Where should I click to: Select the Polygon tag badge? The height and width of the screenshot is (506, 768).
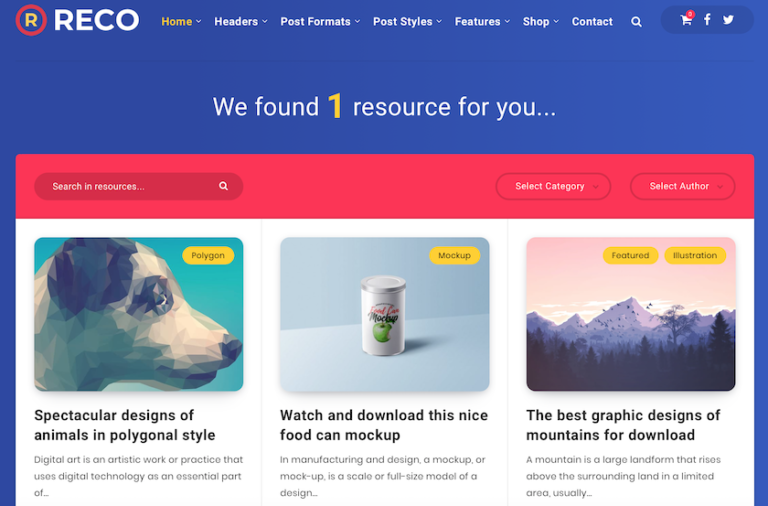(x=208, y=255)
